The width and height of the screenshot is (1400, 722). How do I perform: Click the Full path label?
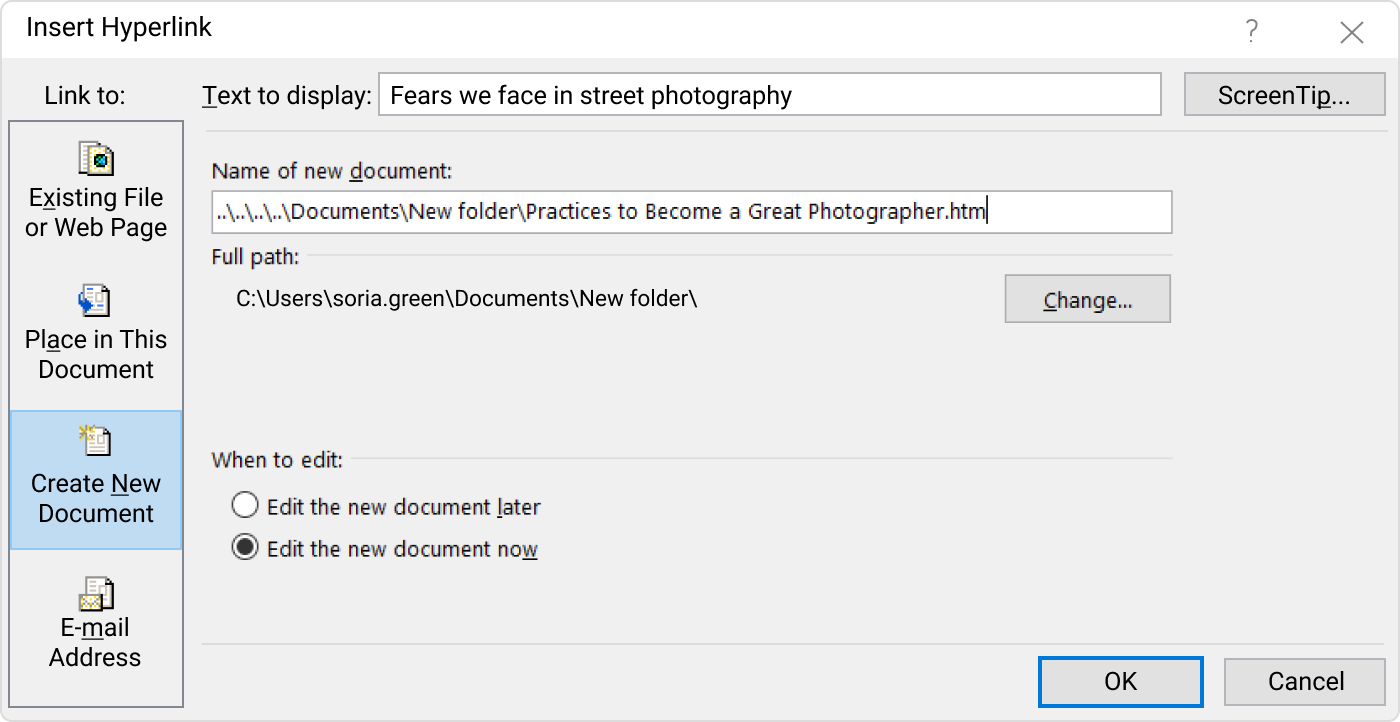(255, 256)
